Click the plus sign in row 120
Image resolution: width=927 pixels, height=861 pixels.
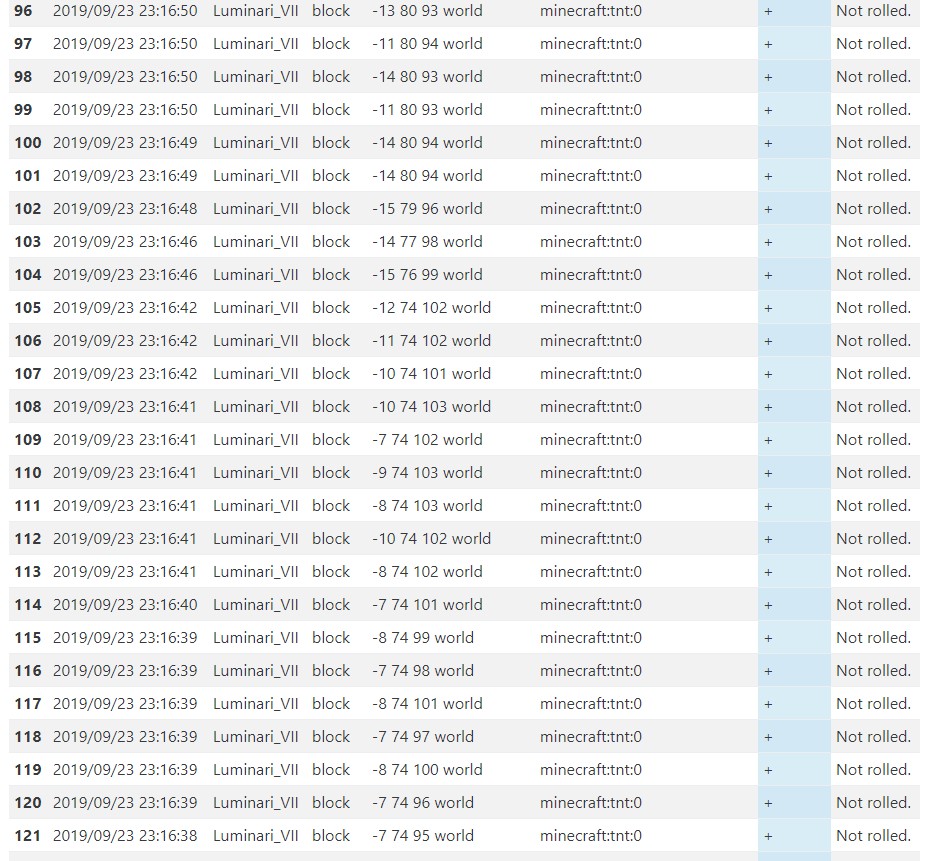point(768,803)
